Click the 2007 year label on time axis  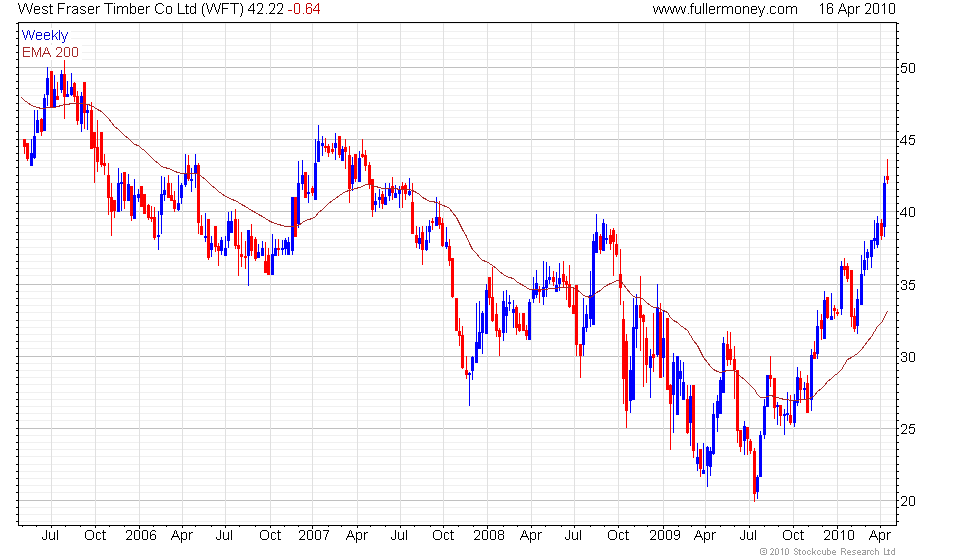[314, 536]
